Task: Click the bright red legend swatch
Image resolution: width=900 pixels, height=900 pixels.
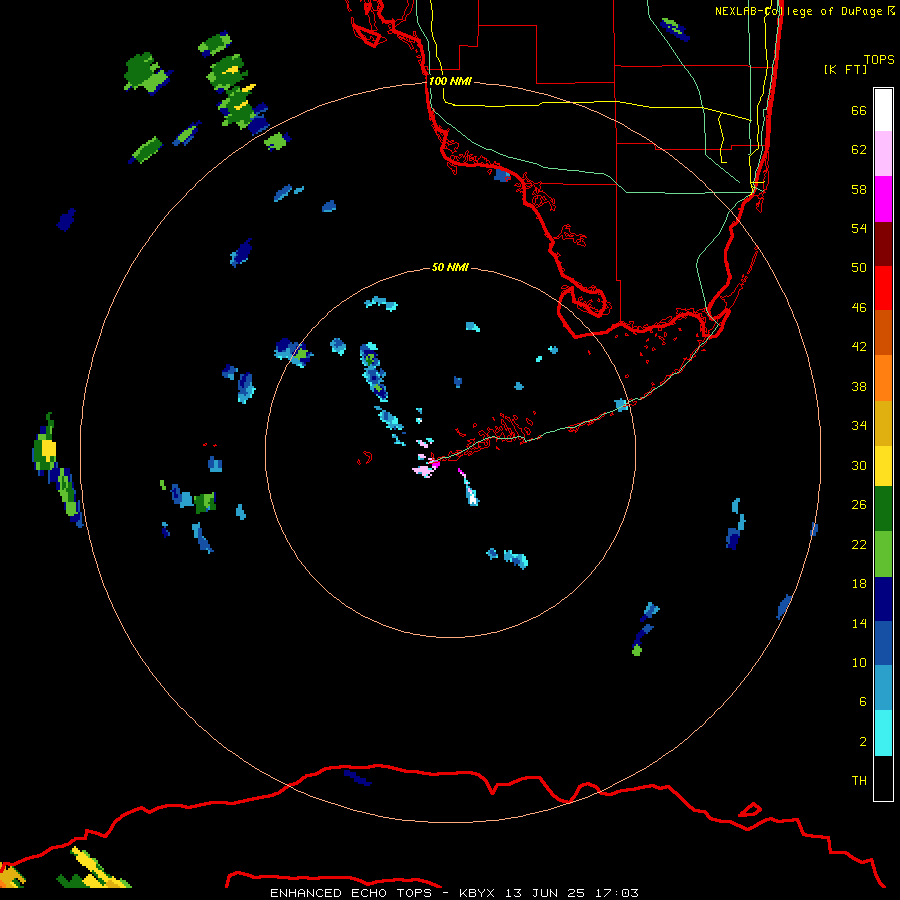Action: click(883, 288)
